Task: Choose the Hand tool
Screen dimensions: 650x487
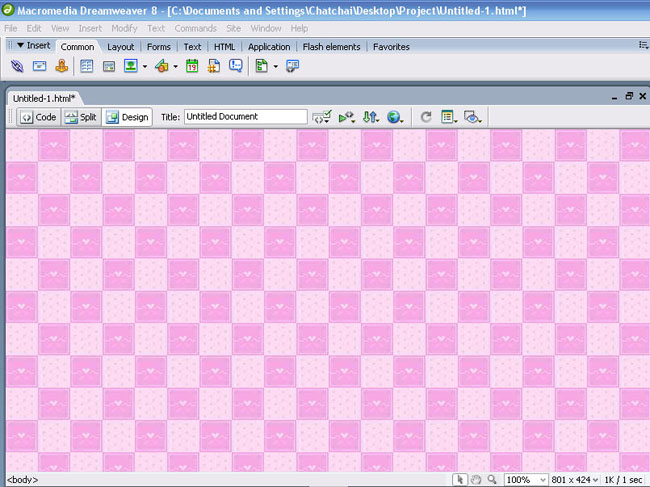Action: click(476, 480)
